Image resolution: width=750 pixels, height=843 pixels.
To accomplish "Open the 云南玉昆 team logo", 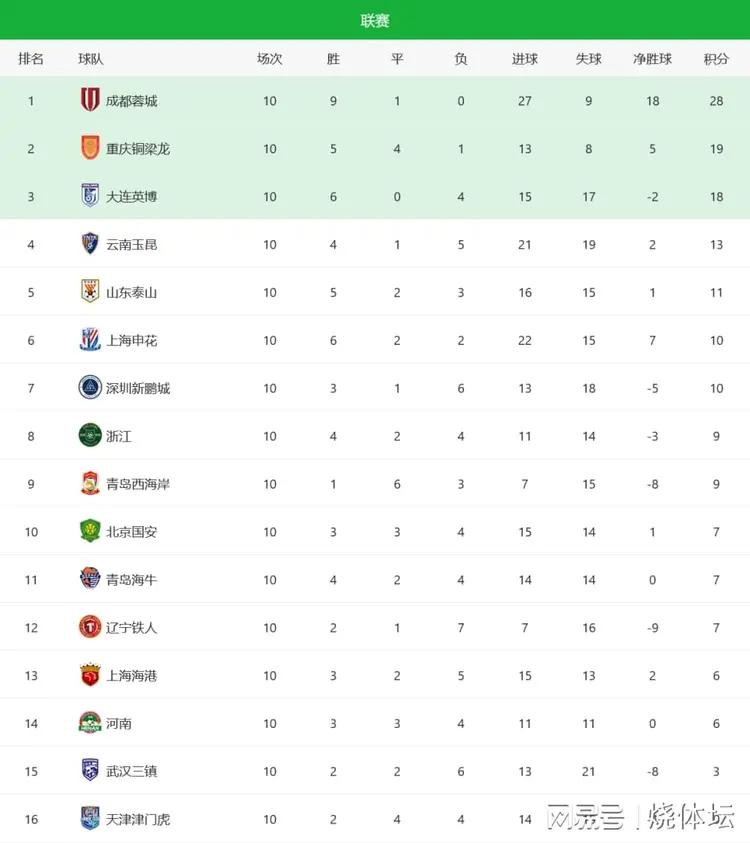I will pyautogui.click(x=90, y=244).
